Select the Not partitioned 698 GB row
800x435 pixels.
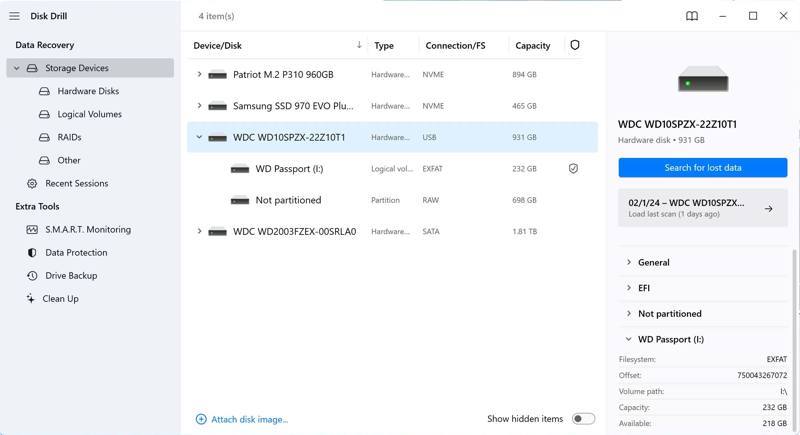tap(392, 200)
